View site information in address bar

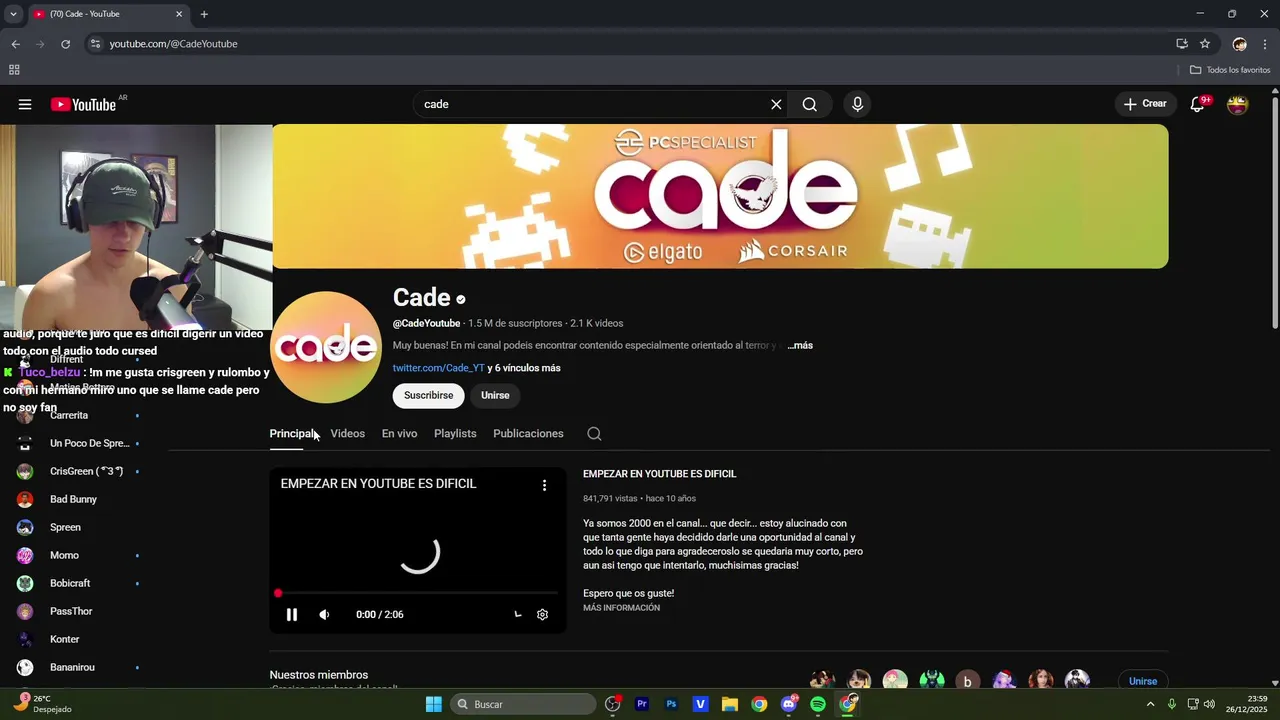[x=95, y=44]
